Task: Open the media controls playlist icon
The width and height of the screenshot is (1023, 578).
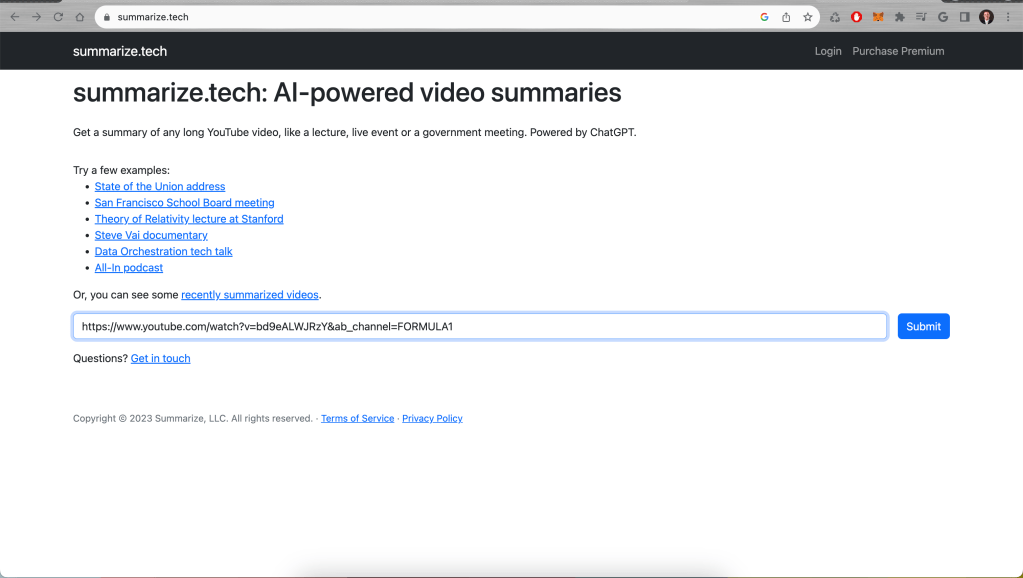Action: pos(921,17)
